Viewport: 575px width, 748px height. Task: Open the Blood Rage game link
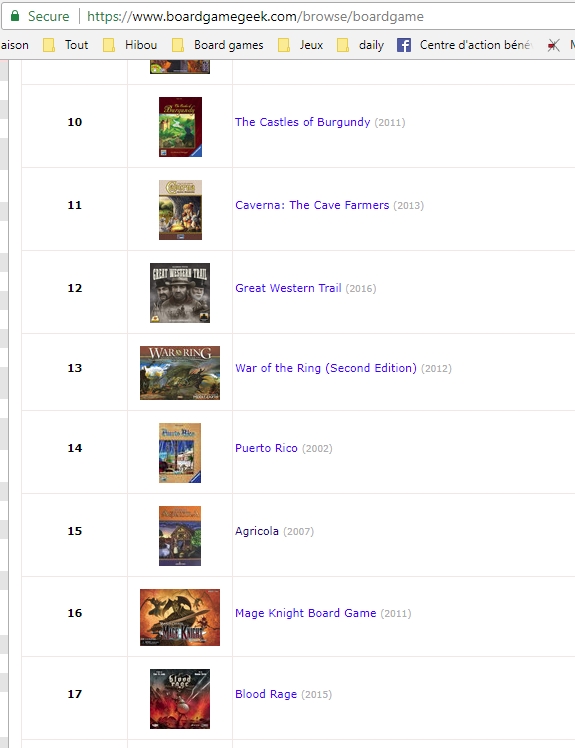(266, 694)
